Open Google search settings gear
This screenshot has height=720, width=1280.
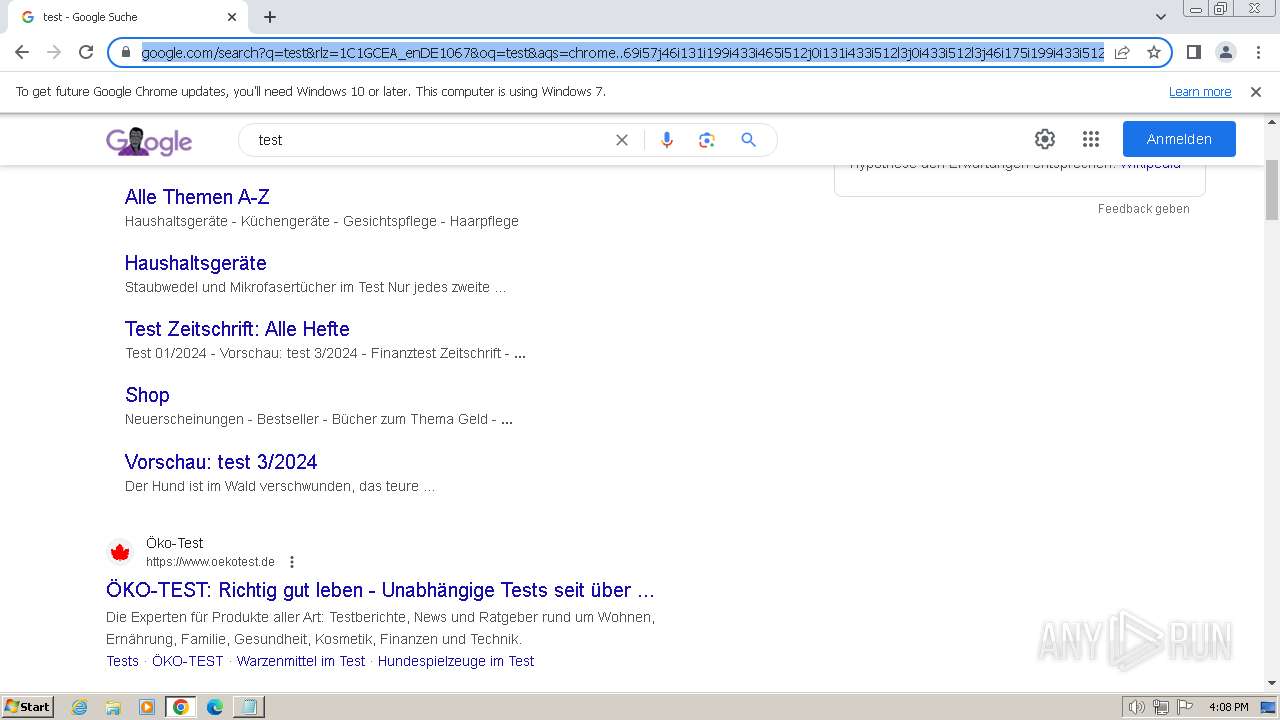(x=1045, y=139)
